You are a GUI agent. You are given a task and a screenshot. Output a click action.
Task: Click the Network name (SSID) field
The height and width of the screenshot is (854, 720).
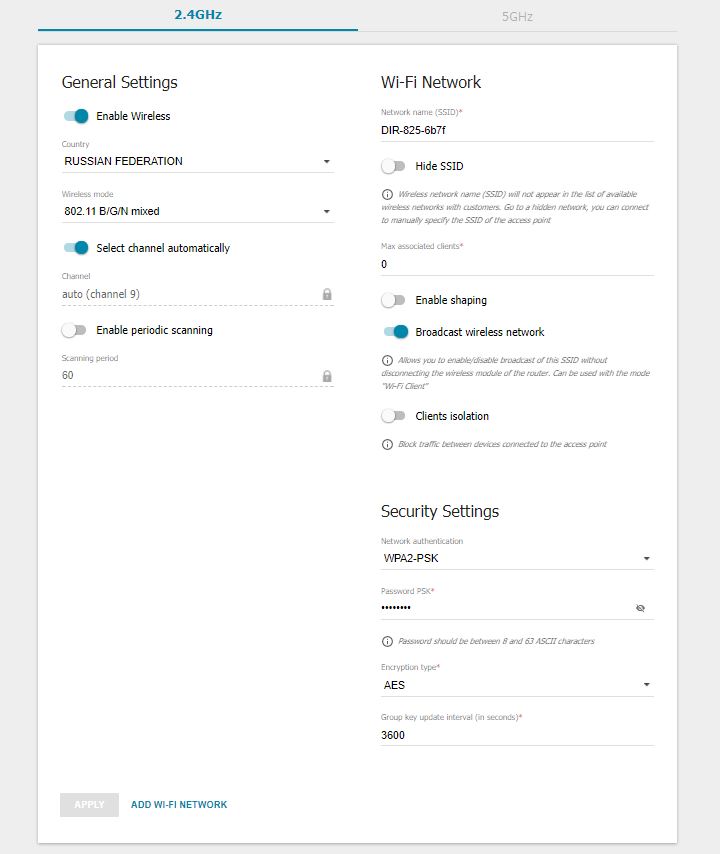pos(517,130)
